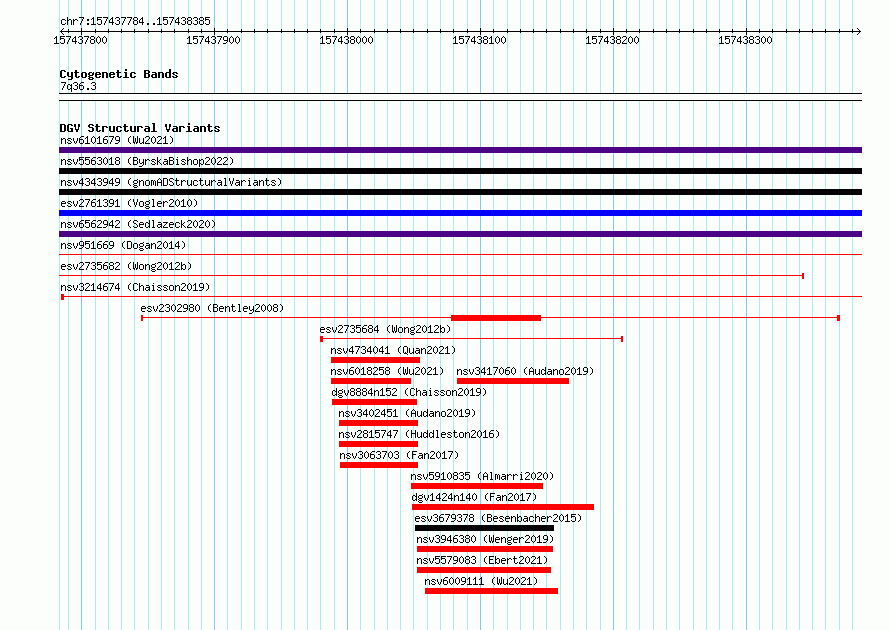Screen dimensions: 890x630
Task: Click the nsv3063703 red variant bar
Action: pyautogui.click(x=379, y=465)
